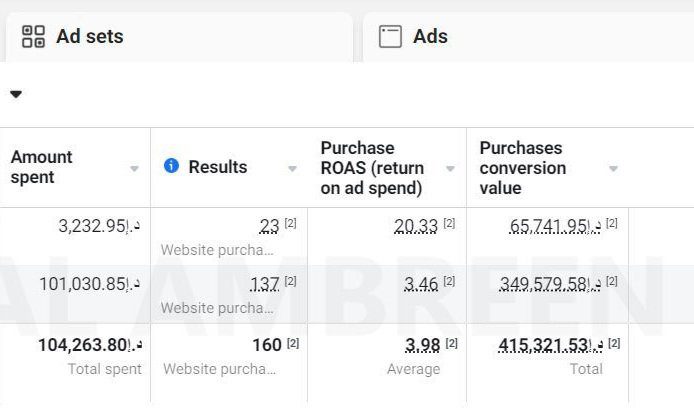Open the Purchase ROAS column dropdown arrow
Screen dimensions: 694x417
tap(450, 169)
